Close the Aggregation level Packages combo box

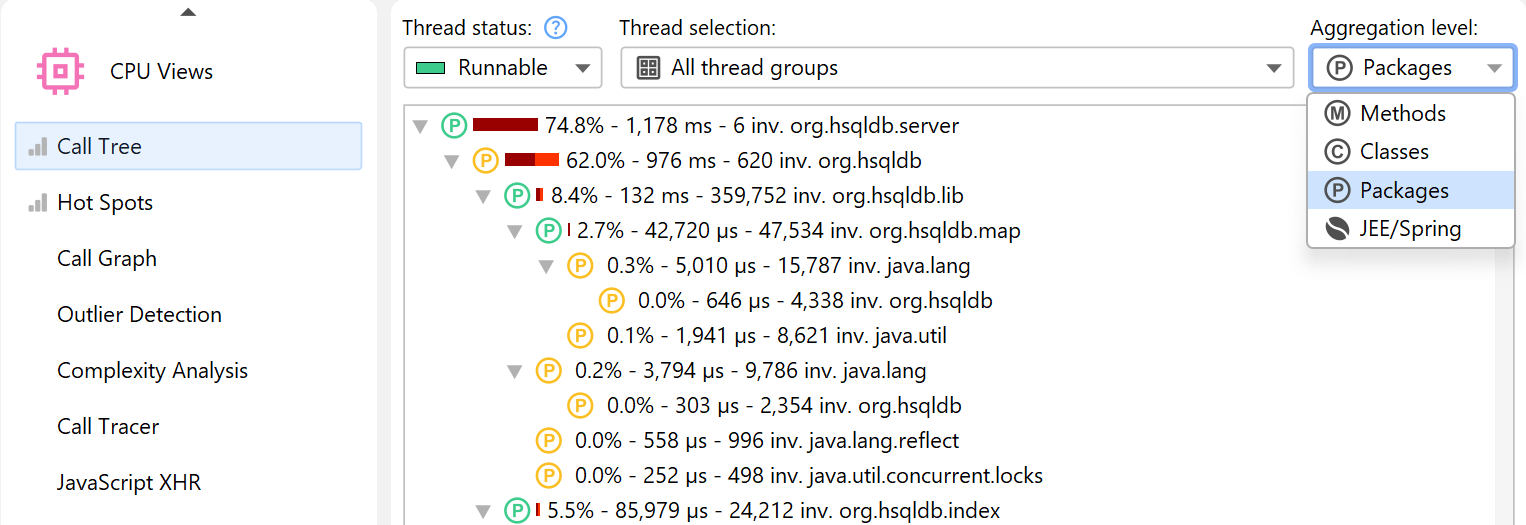[x=1411, y=68]
